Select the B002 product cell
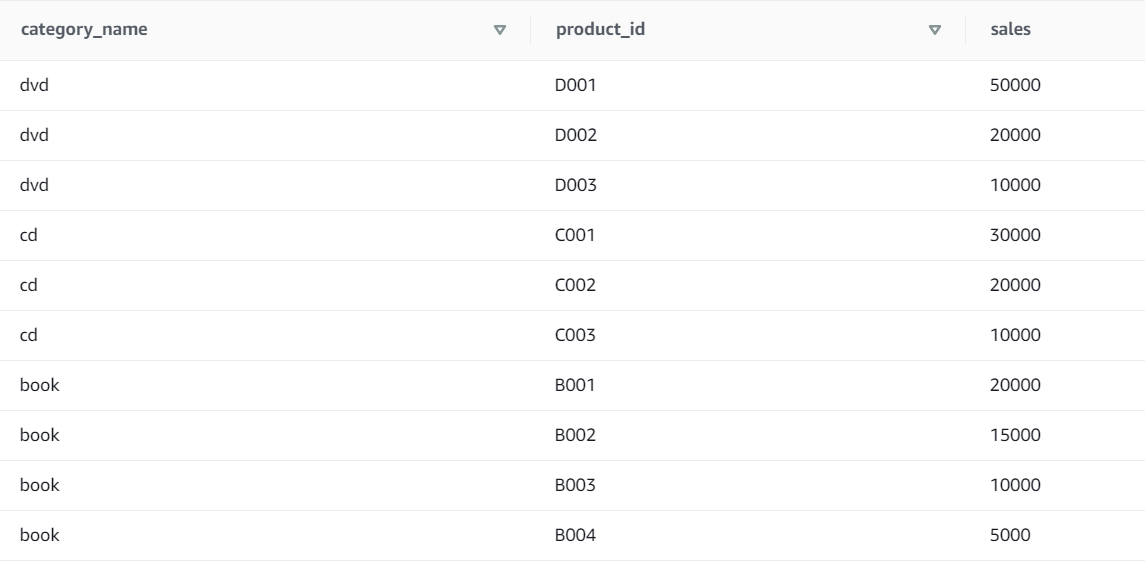Image resolution: width=1145 pixels, height=561 pixels. (x=576, y=436)
